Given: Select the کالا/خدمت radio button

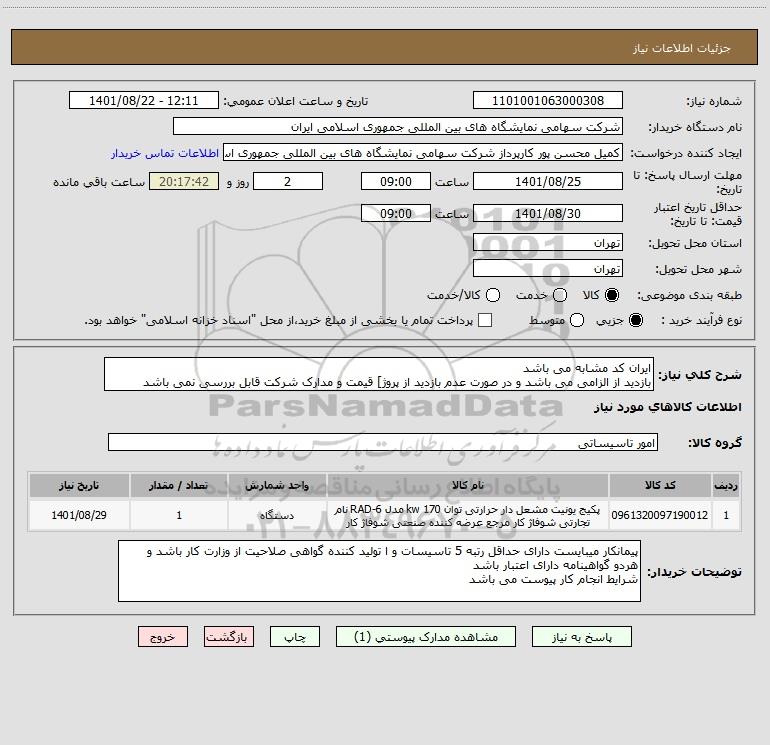Looking at the screenshot, I should click(493, 295).
